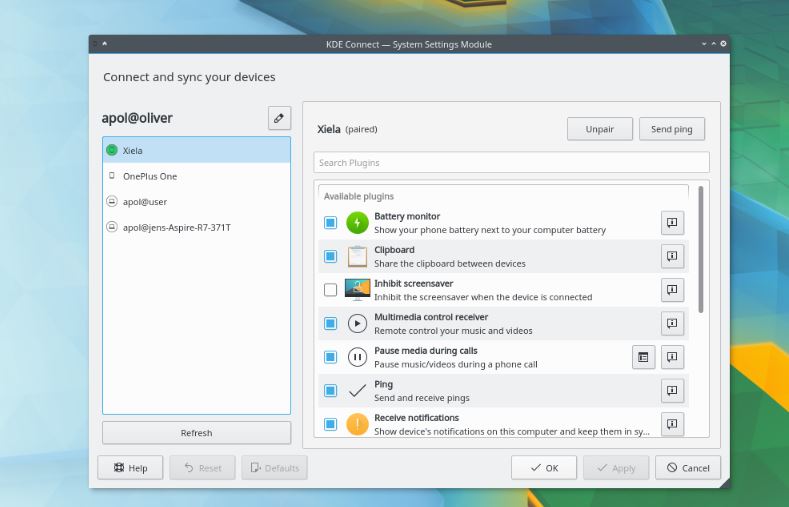Image resolution: width=789 pixels, height=507 pixels.
Task: Click the plugin list vertical scrollbar
Action: point(700,249)
